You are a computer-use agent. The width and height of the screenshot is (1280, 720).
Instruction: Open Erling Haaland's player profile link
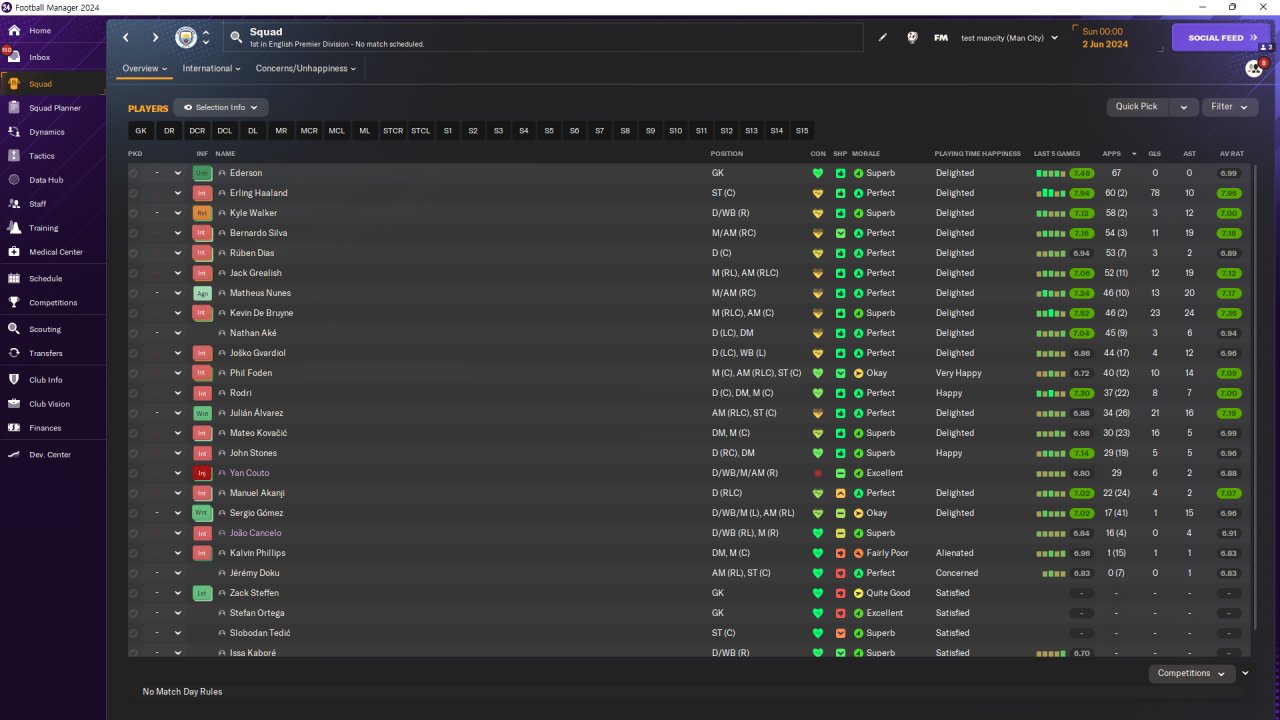[259, 193]
